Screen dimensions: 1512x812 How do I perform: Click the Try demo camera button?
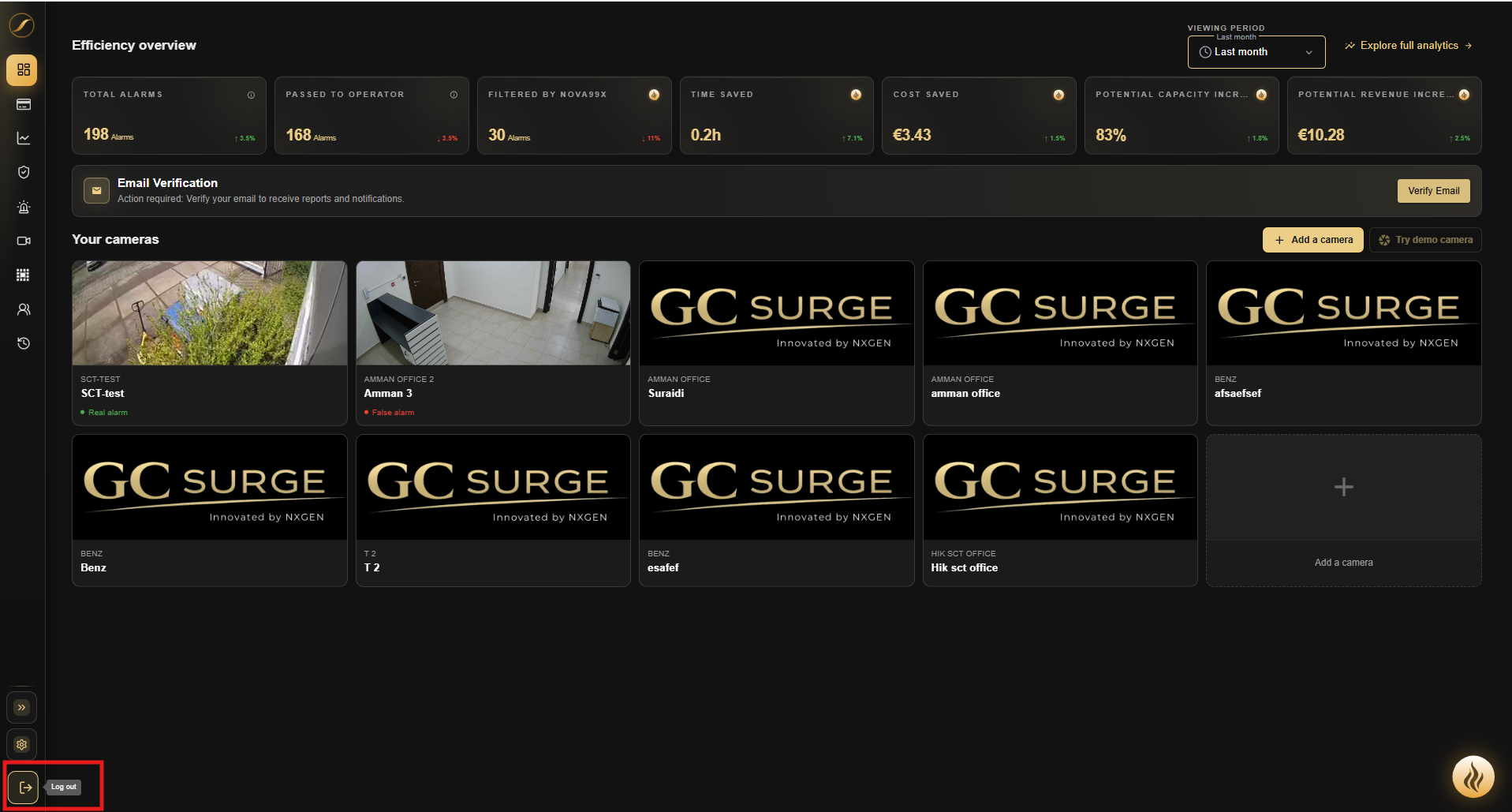coord(1425,240)
